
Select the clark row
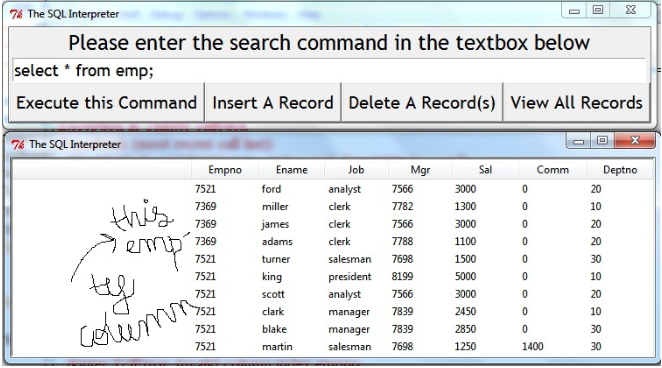333,311
